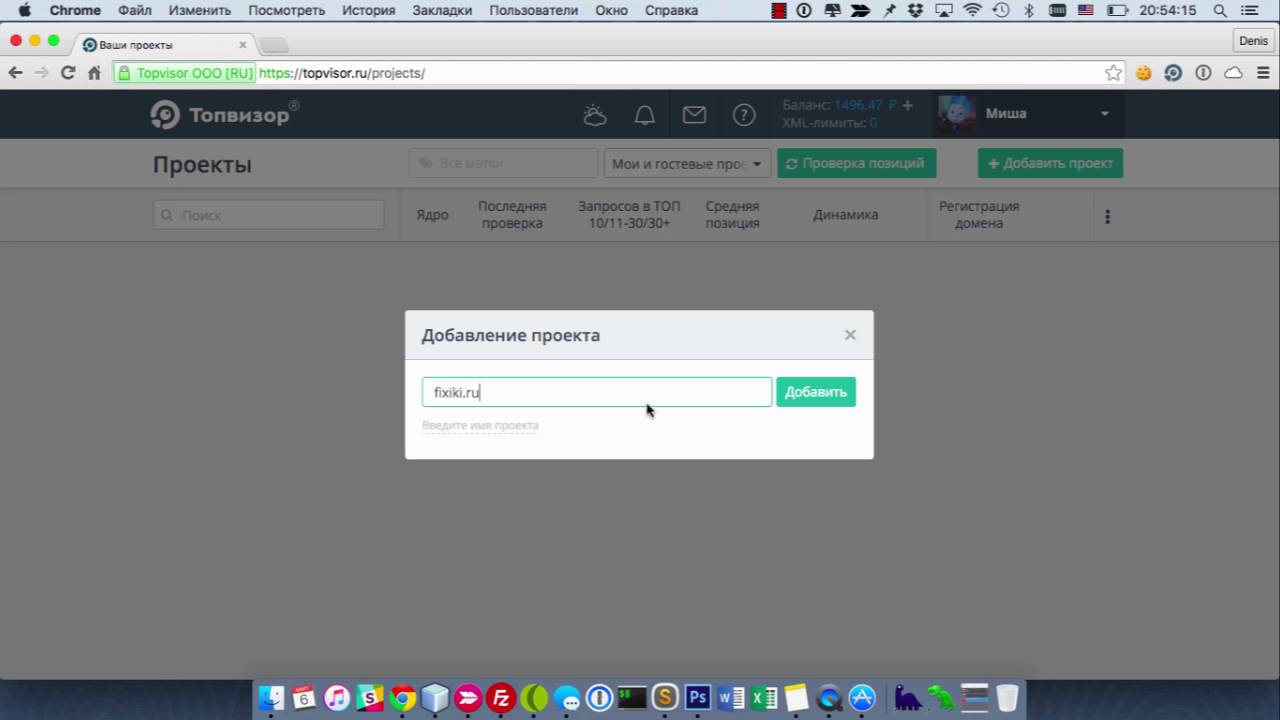Open the weather cloud icon in Topvisor header

pos(595,115)
